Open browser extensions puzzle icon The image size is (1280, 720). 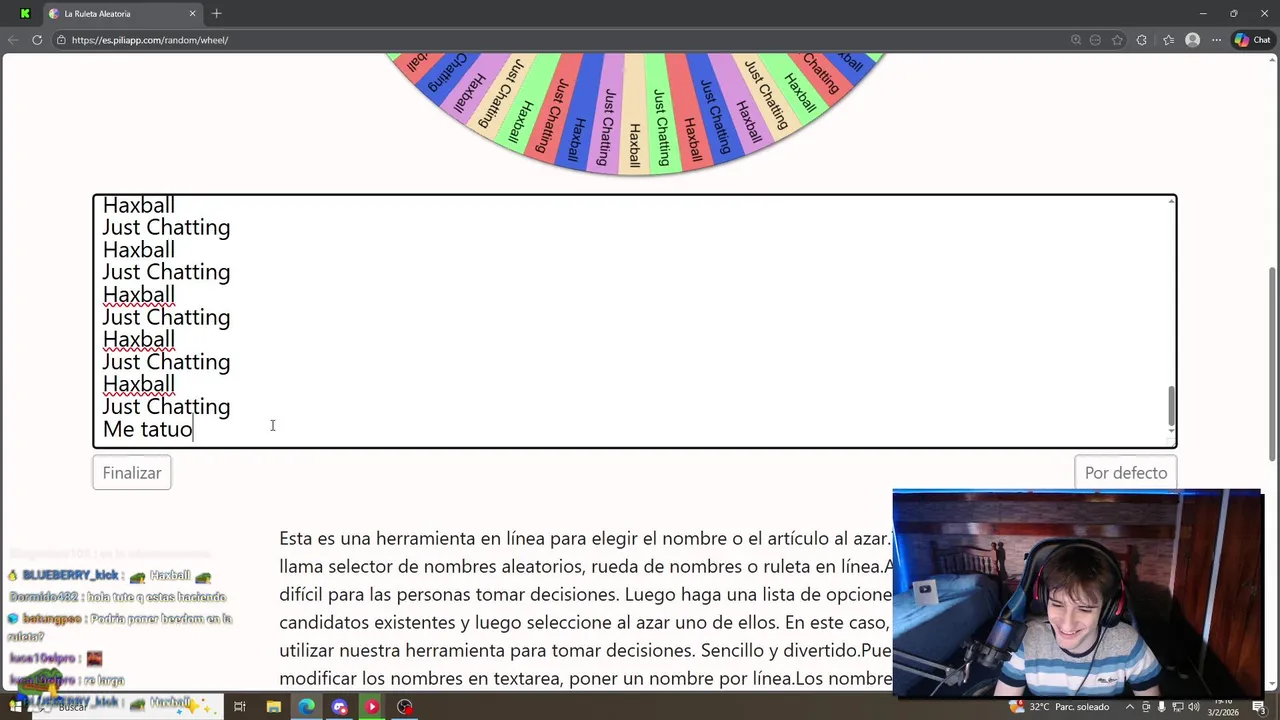coord(1142,40)
